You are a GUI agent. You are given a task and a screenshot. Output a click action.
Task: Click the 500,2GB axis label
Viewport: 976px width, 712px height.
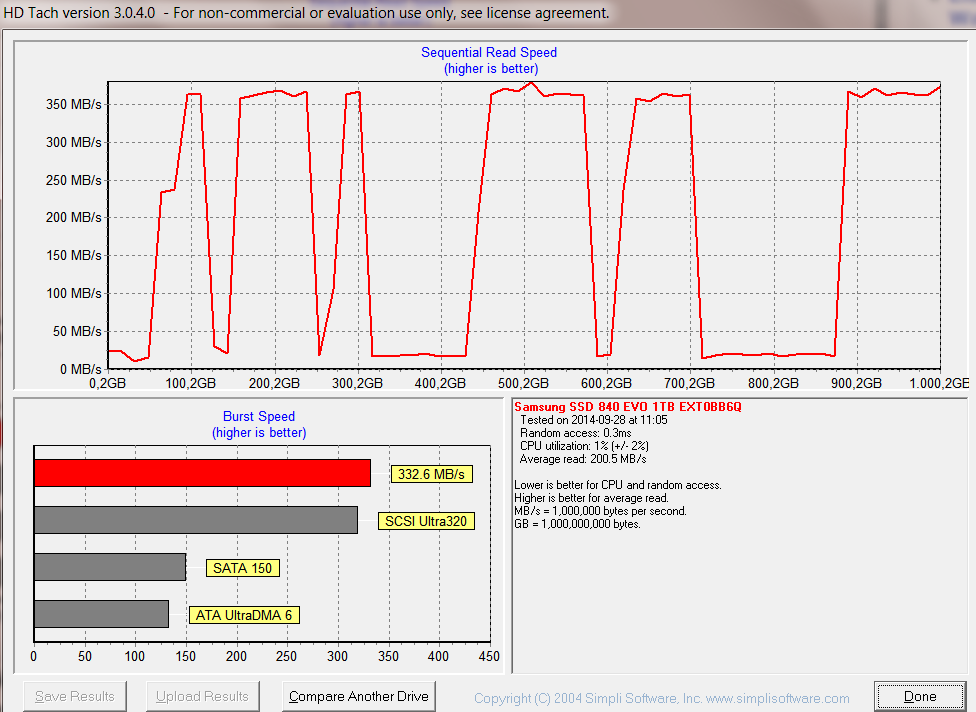tap(523, 383)
